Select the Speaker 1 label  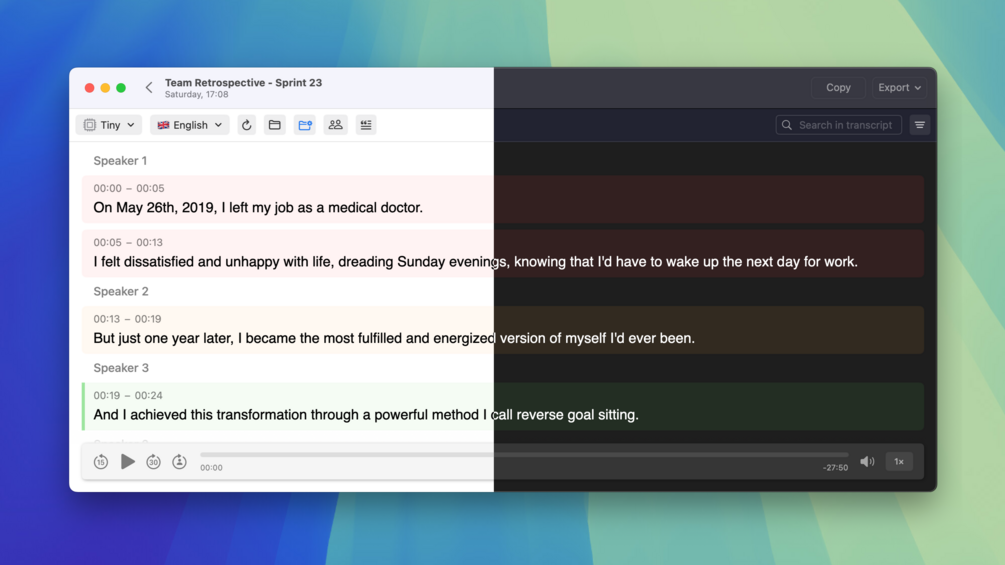[120, 161]
